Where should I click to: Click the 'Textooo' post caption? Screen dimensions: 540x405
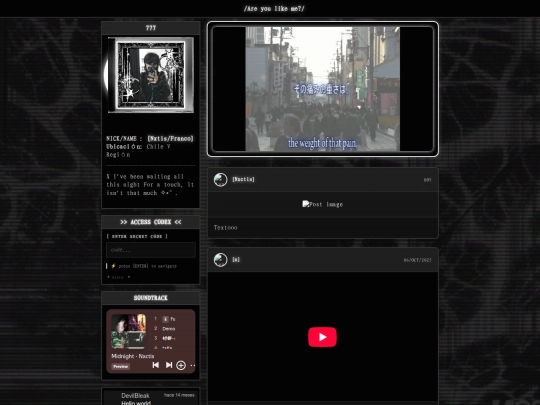coord(226,228)
